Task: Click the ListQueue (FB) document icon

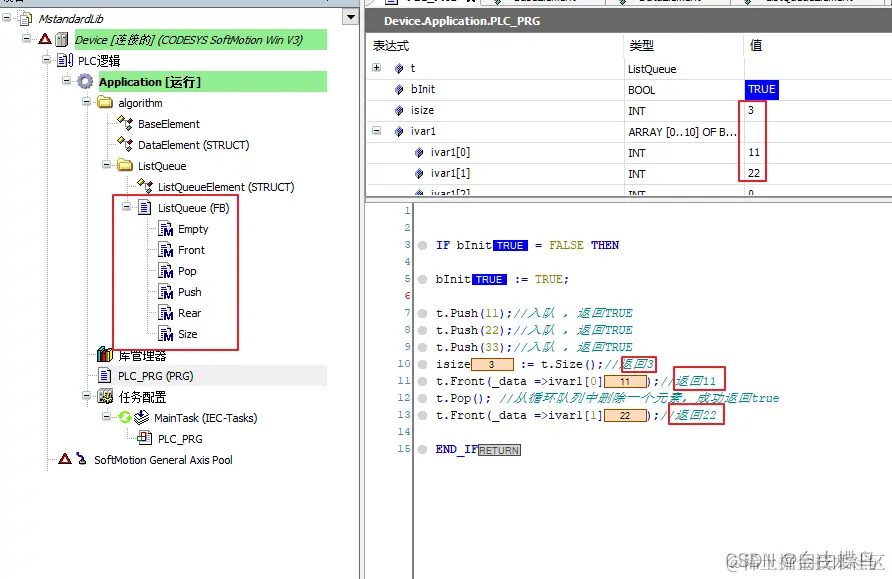Action: coord(145,208)
